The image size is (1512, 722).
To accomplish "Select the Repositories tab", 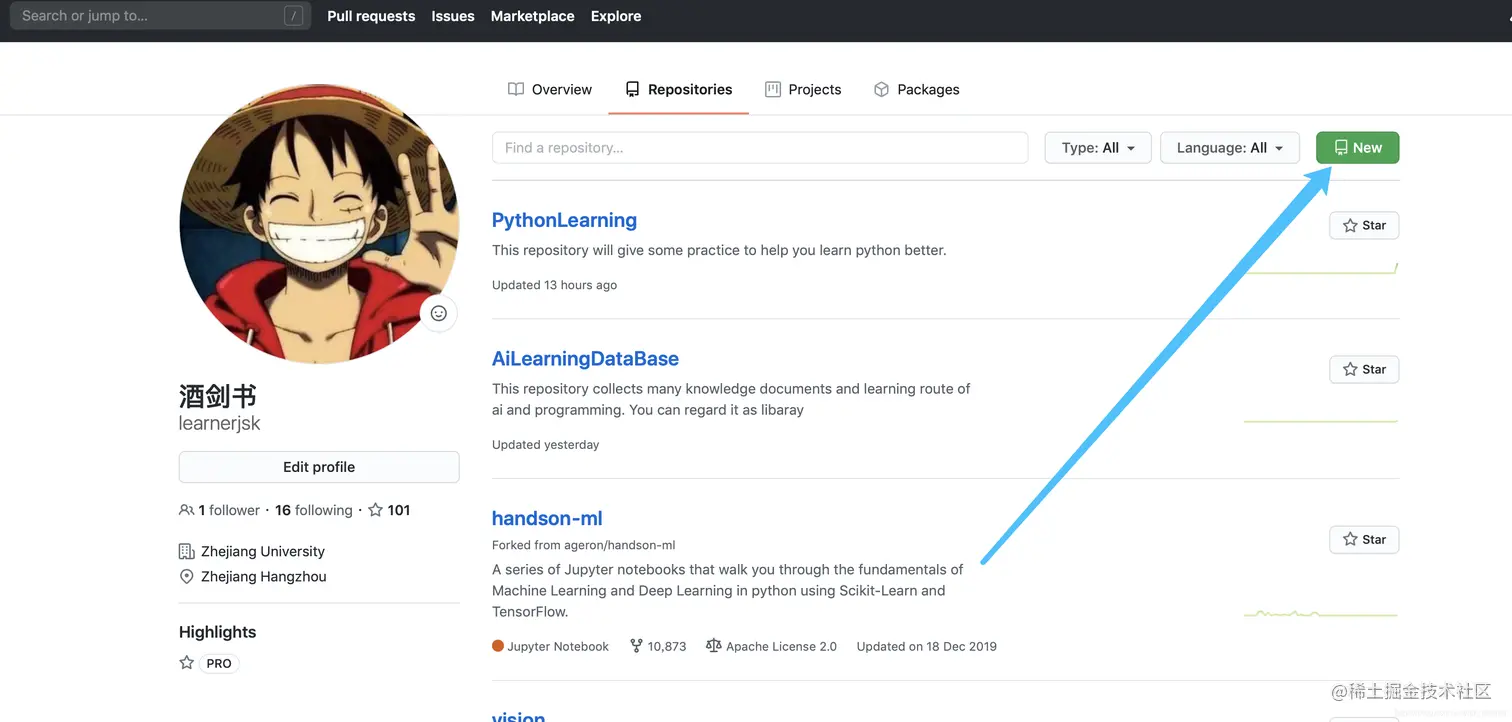I will [679, 89].
